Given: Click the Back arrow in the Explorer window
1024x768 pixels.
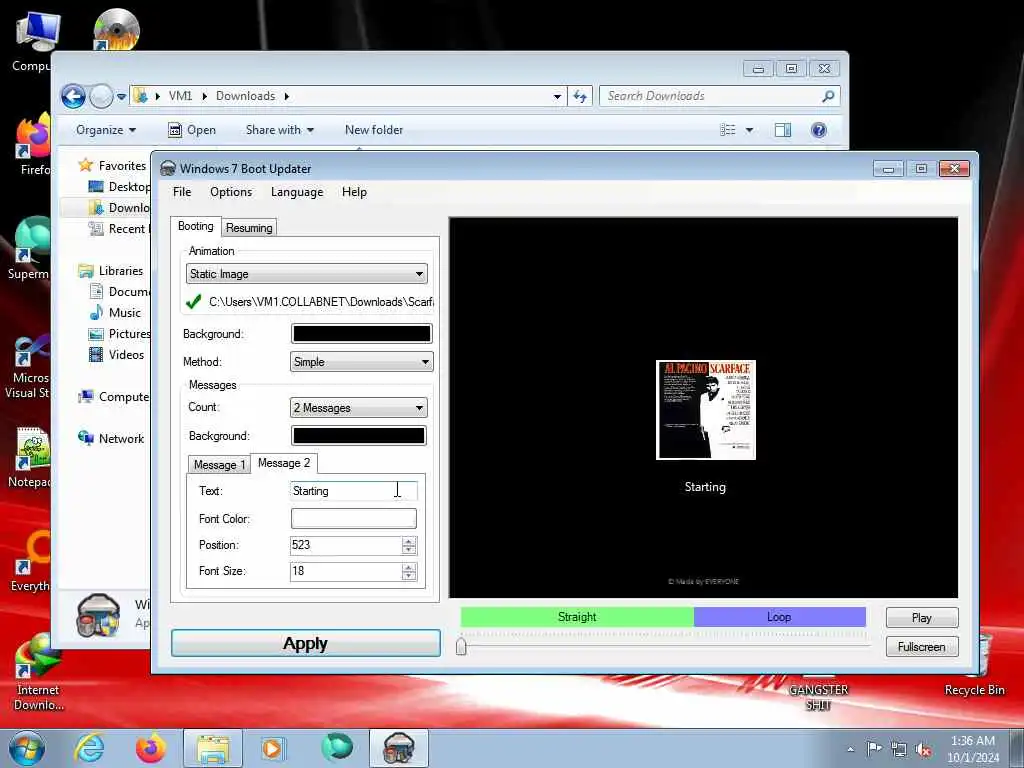Looking at the screenshot, I should click(73, 97).
